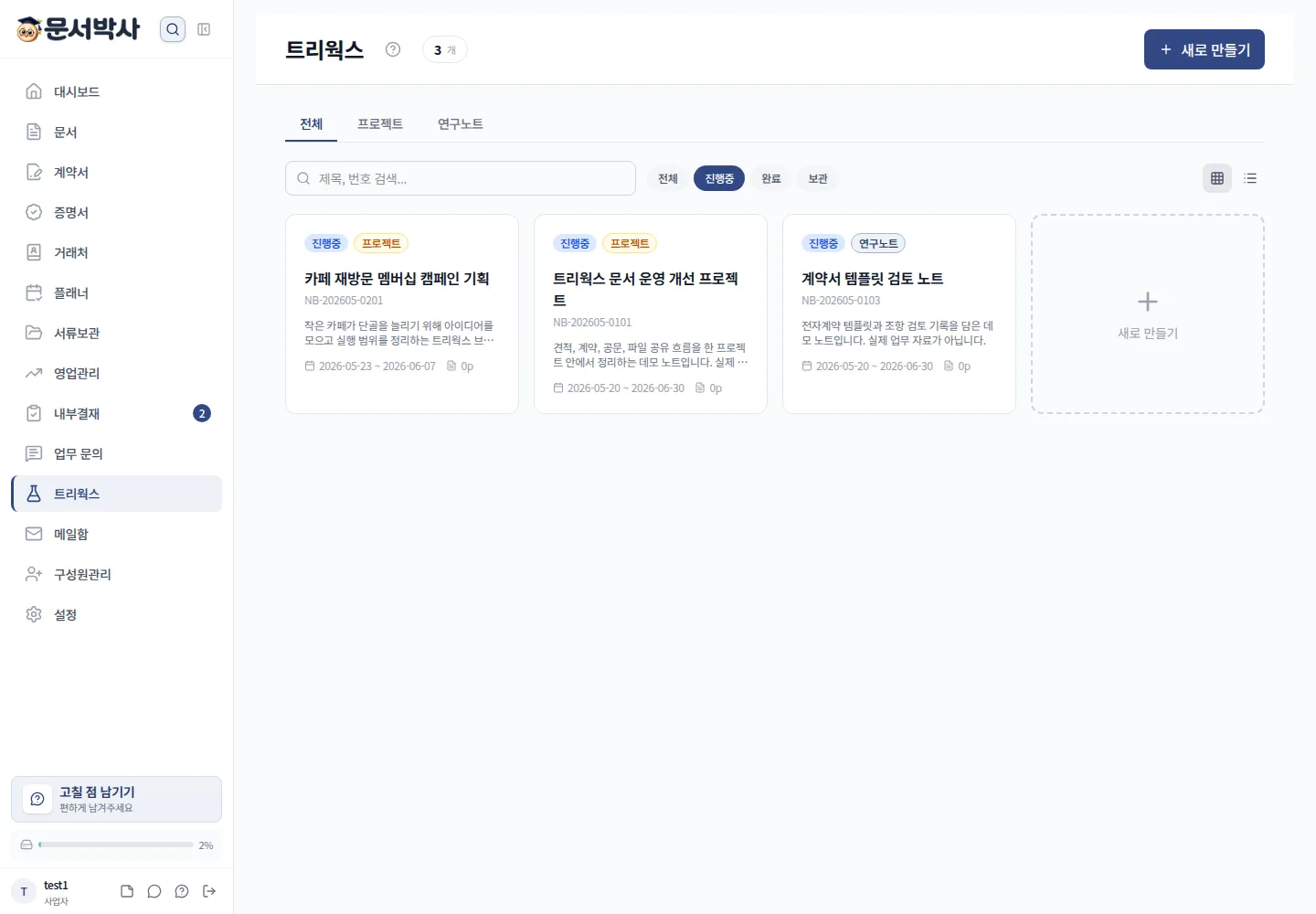This screenshot has height=914, width=1316.
Task: Click number NB-202605-0101
Action: (592, 323)
